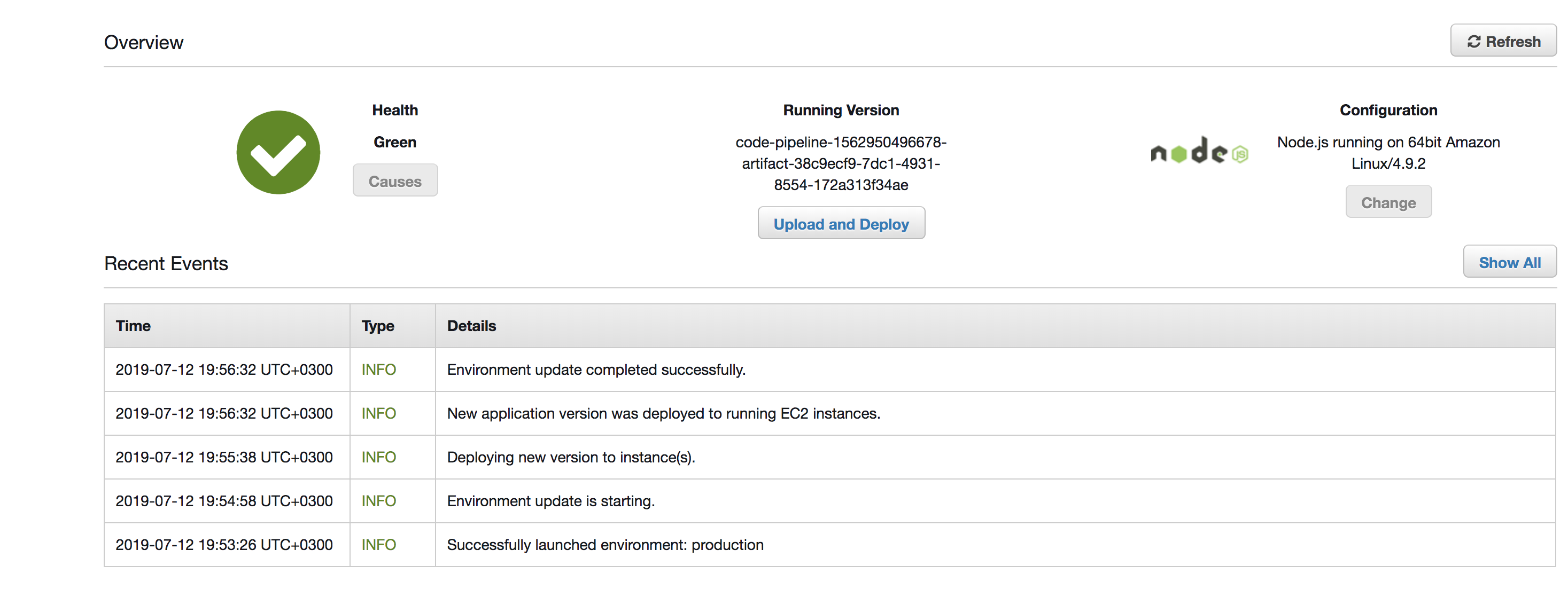Select the Recent Events section title
The image size is (1568, 597).
(x=166, y=263)
